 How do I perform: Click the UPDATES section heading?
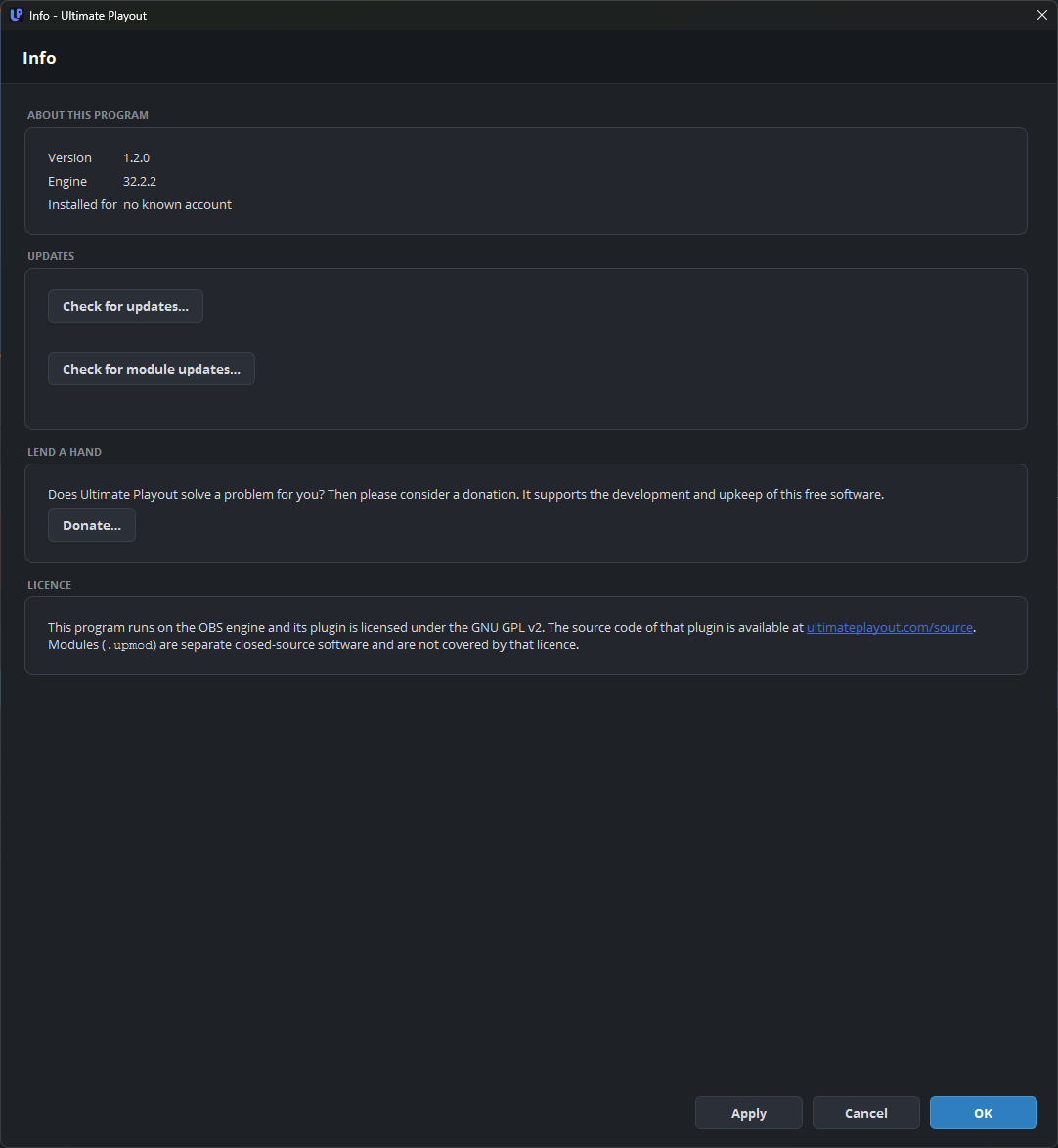51,256
